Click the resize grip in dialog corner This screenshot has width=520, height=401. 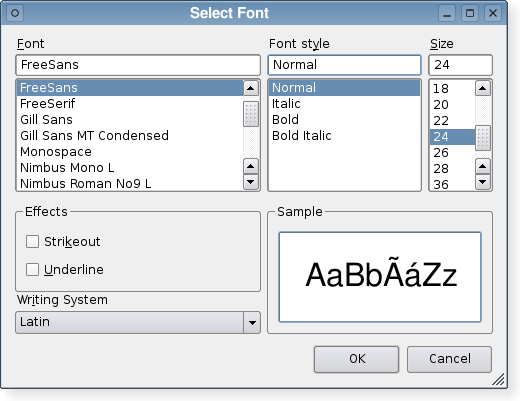click(498, 379)
